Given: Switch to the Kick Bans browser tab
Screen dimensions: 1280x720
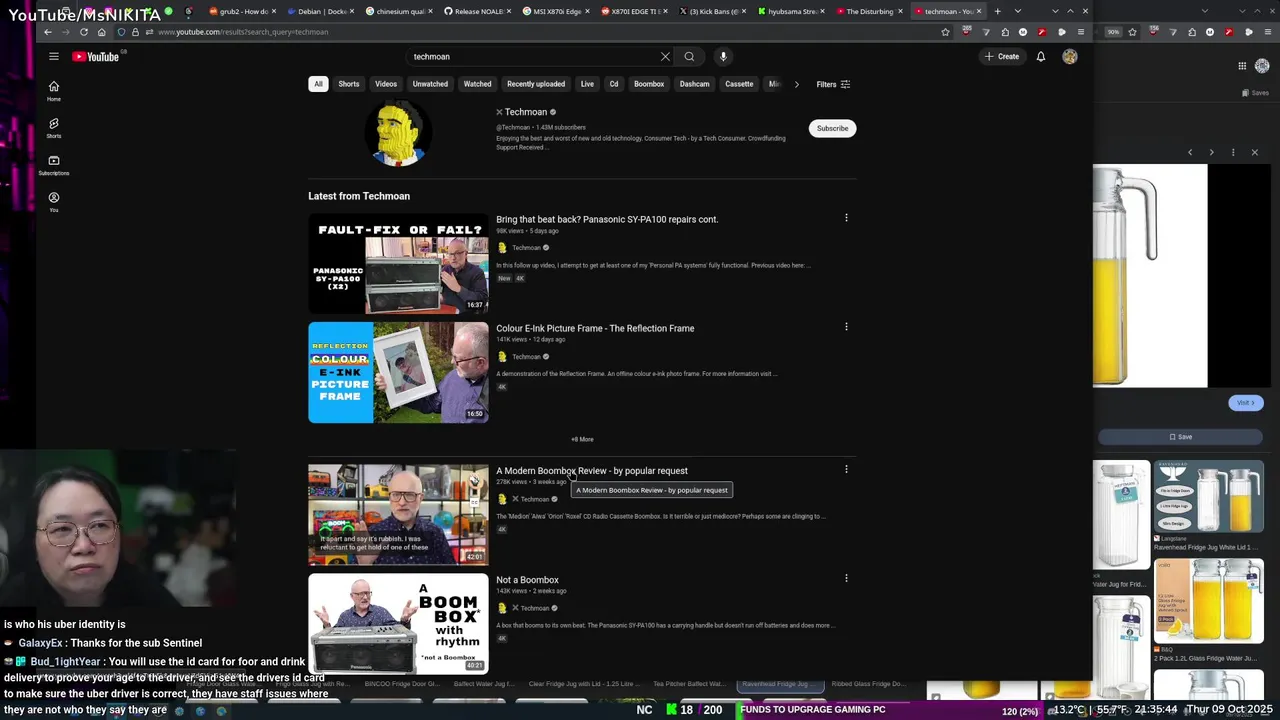Looking at the screenshot, I should click(712, 11).
